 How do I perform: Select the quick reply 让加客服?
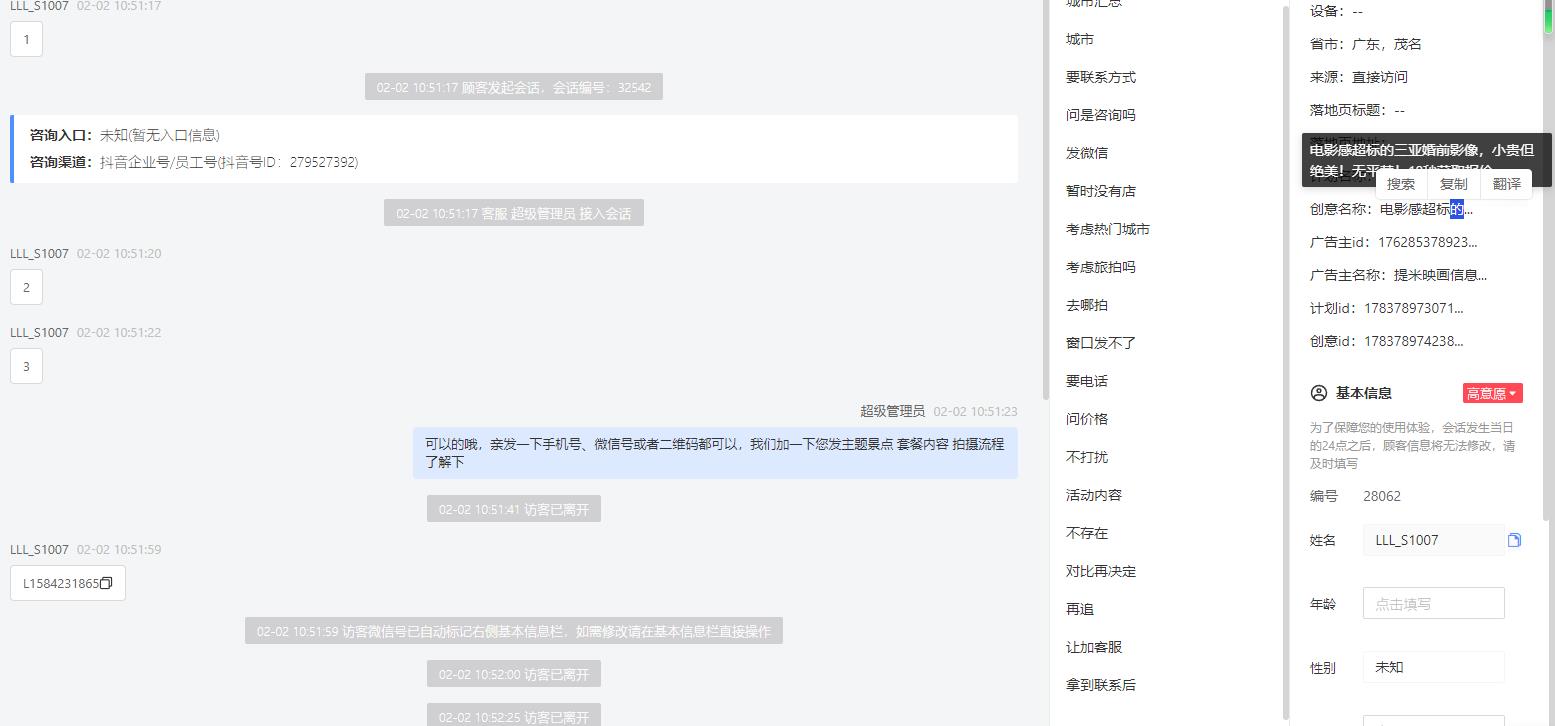[1094, 647]
